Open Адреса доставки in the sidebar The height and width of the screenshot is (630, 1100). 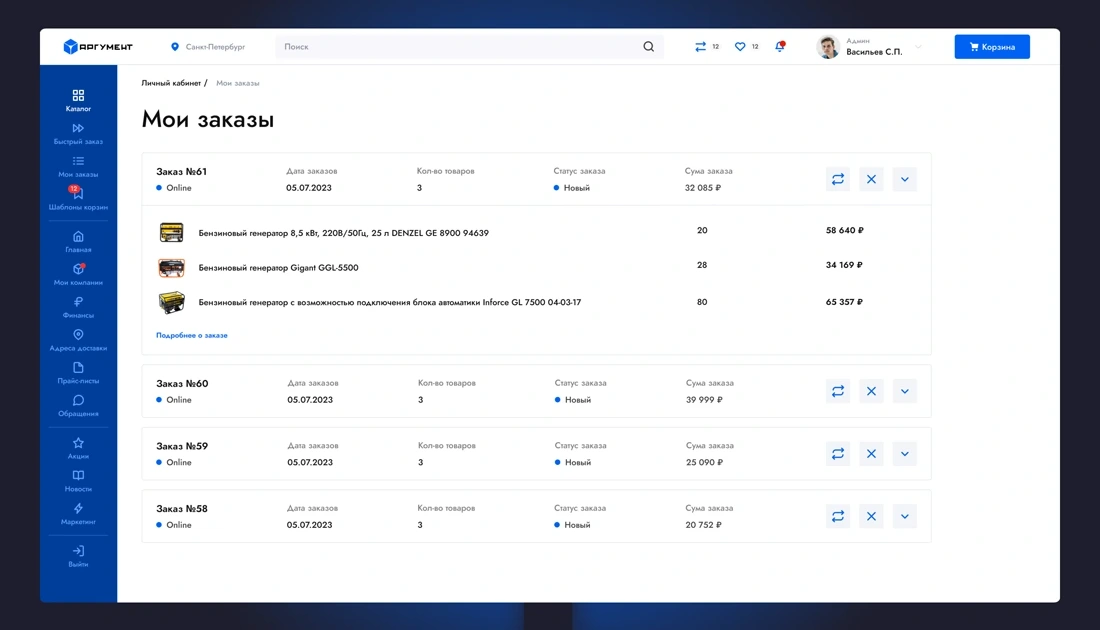coord(78,340)
